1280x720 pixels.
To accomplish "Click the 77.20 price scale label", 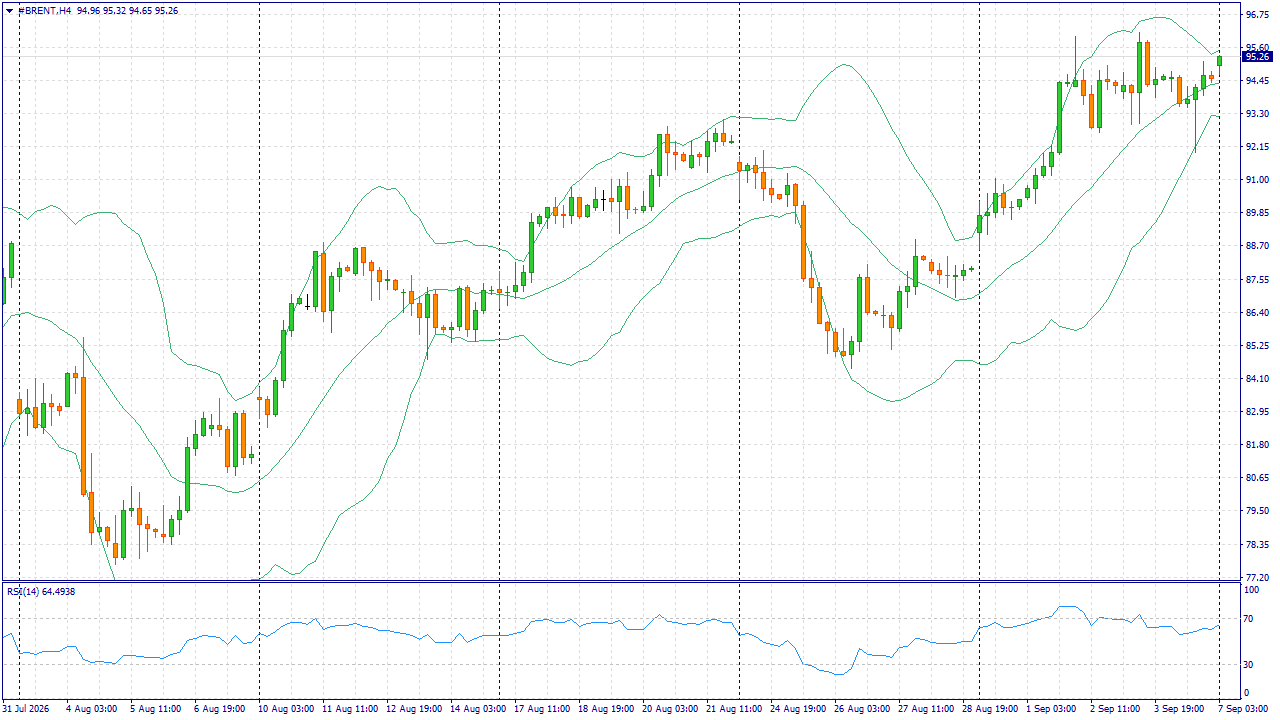I will tap(1257, 578).
